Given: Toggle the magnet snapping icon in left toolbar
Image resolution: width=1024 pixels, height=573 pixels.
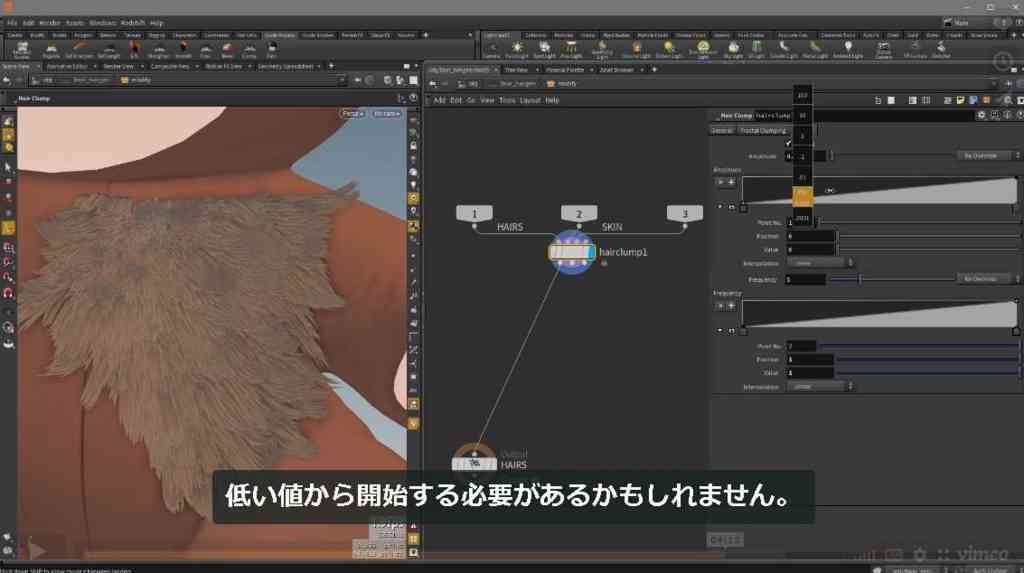Looking at the screenshot, I should click(8, 293).
